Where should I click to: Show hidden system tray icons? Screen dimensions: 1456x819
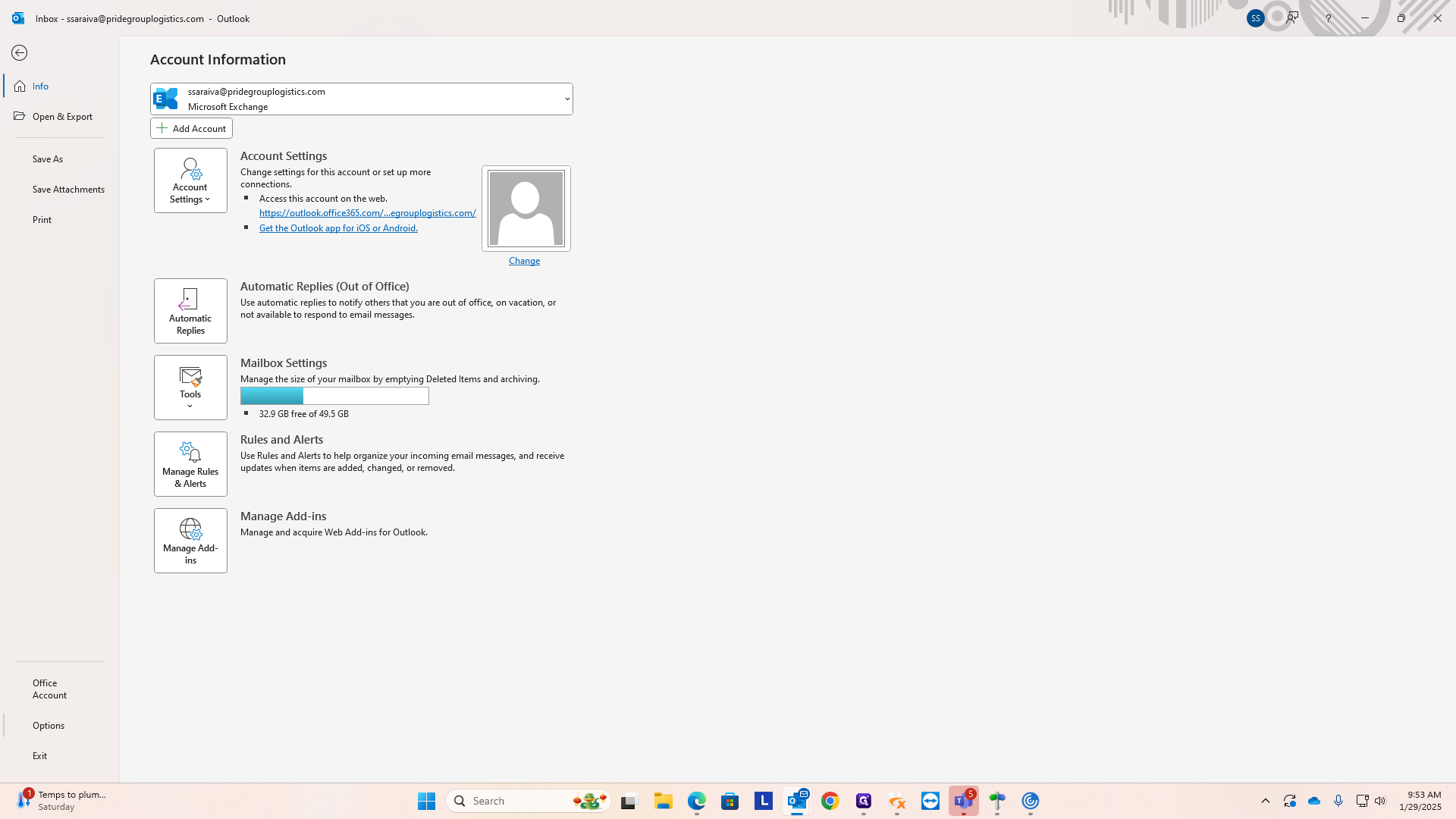coord(1265,801)
